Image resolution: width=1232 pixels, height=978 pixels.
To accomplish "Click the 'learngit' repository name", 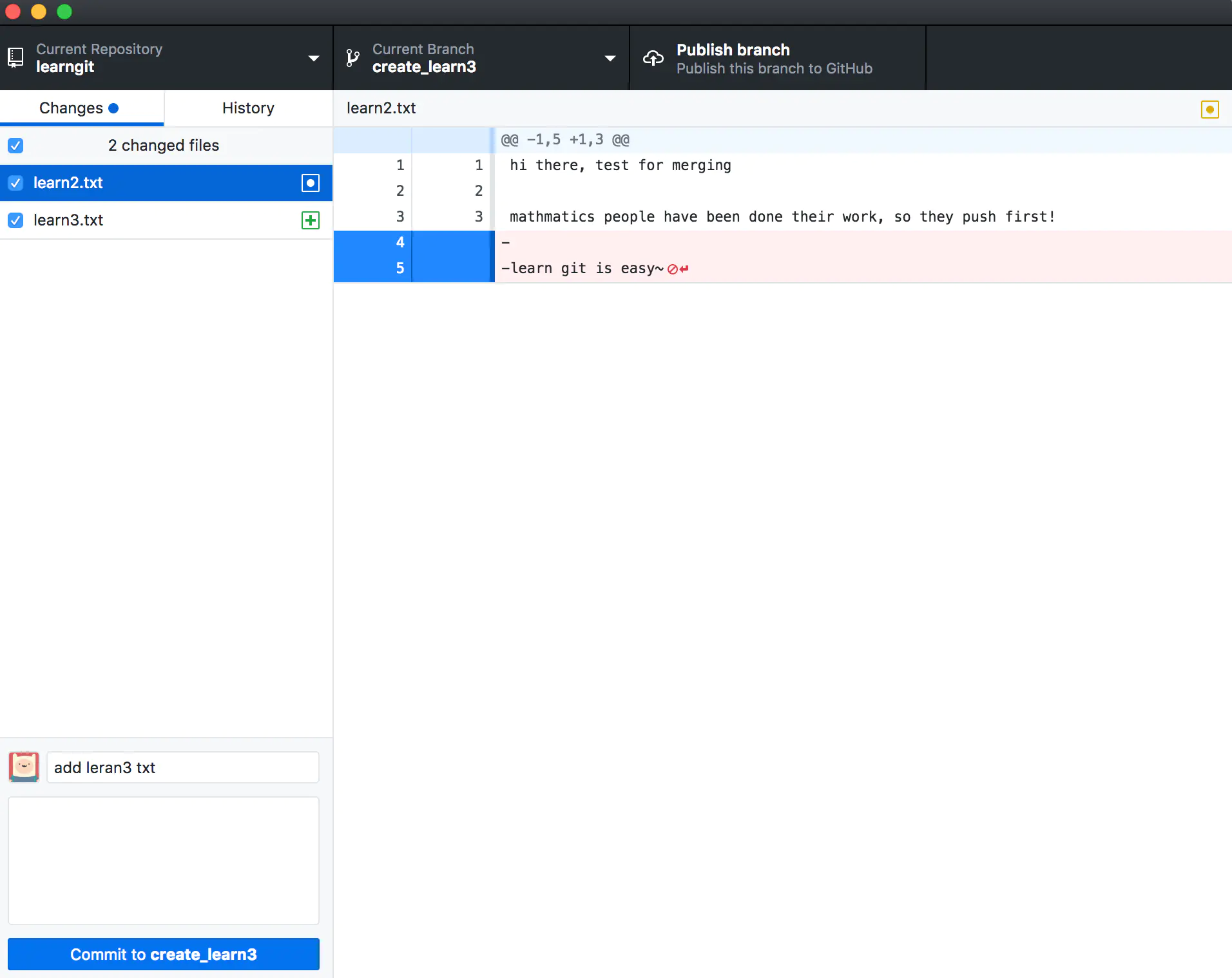I will tap(65, 67).
